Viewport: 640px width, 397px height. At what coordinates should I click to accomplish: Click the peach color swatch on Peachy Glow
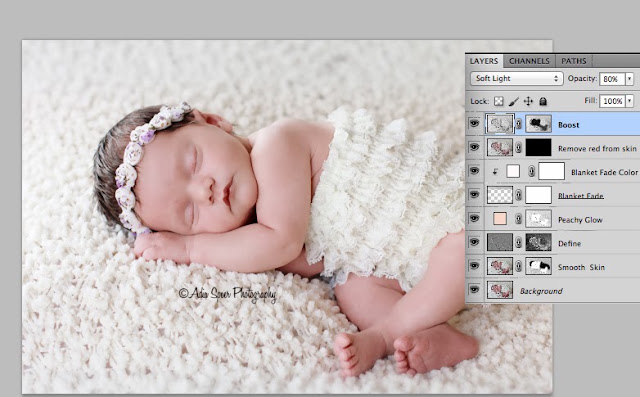(x=500, y=219)
